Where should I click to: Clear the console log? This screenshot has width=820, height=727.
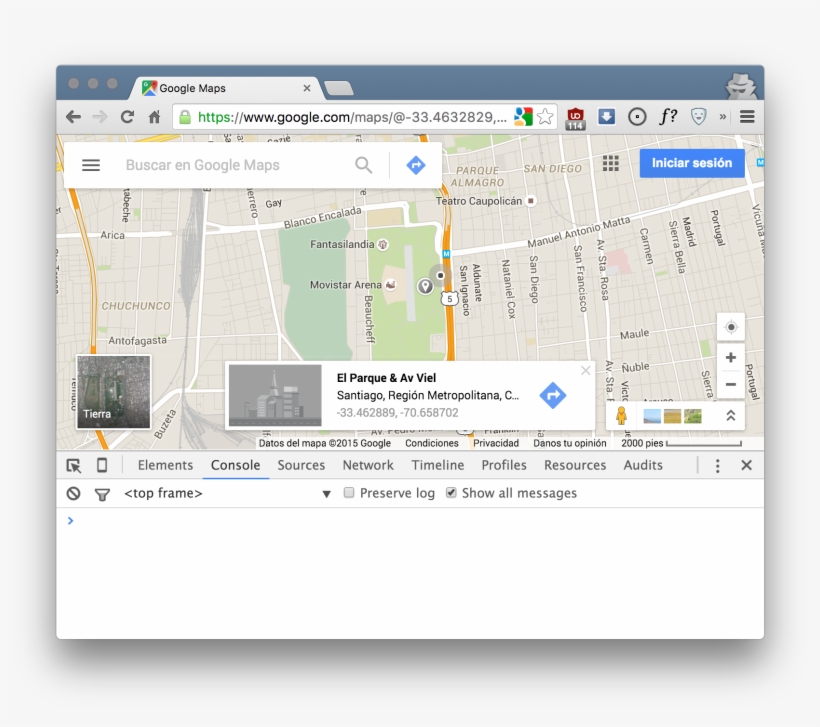[74, 493]
